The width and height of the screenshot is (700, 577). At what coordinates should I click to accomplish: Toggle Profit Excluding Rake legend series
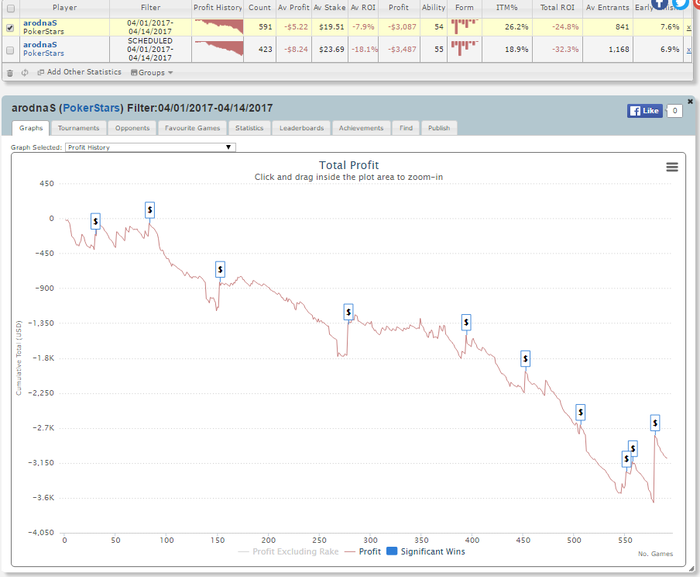click(x=289, y=552)
